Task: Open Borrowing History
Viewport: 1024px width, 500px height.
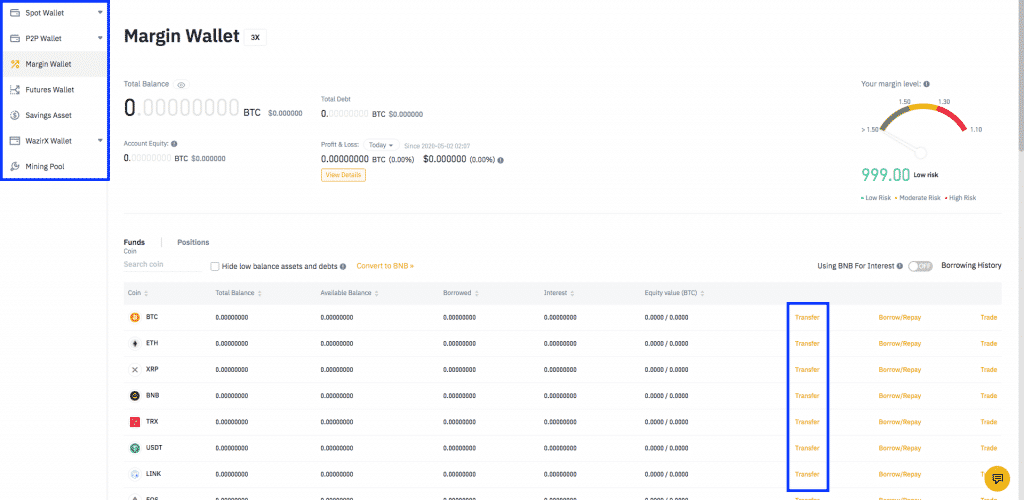Action: pyautogui.click(x=971, y=266)
